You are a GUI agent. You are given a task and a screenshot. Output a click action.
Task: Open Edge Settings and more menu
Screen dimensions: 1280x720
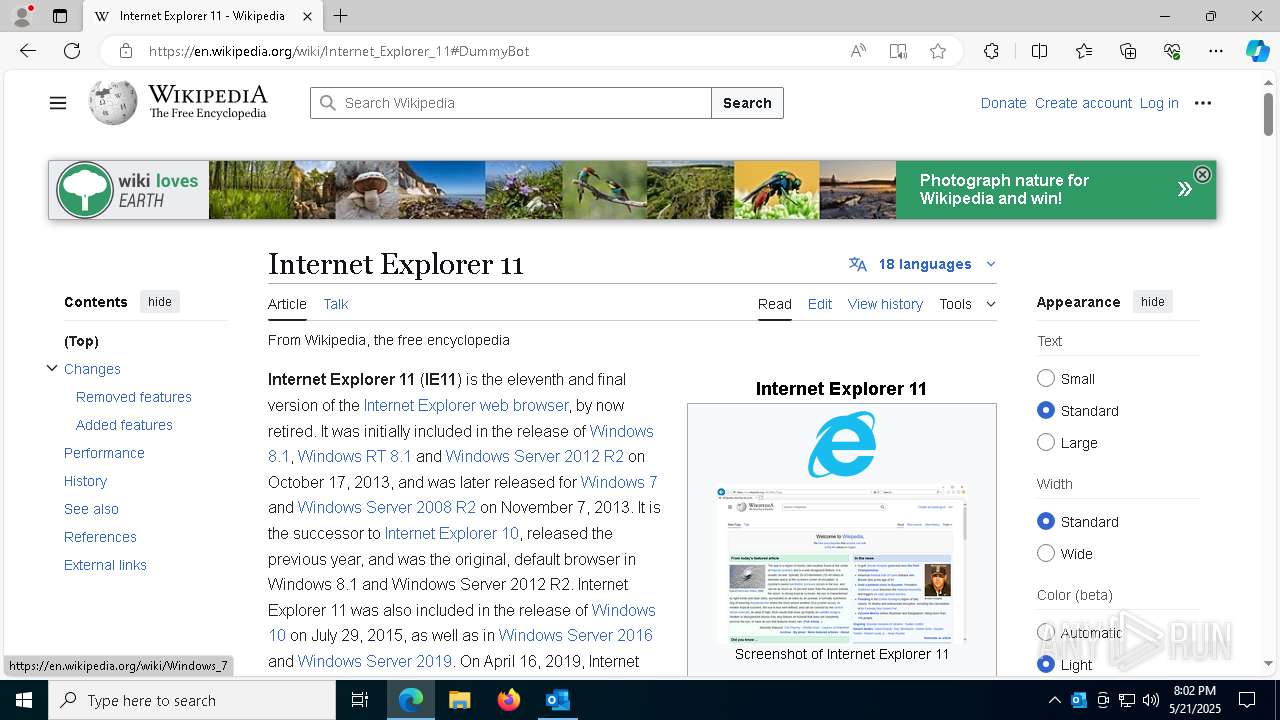pos(1216,51)
